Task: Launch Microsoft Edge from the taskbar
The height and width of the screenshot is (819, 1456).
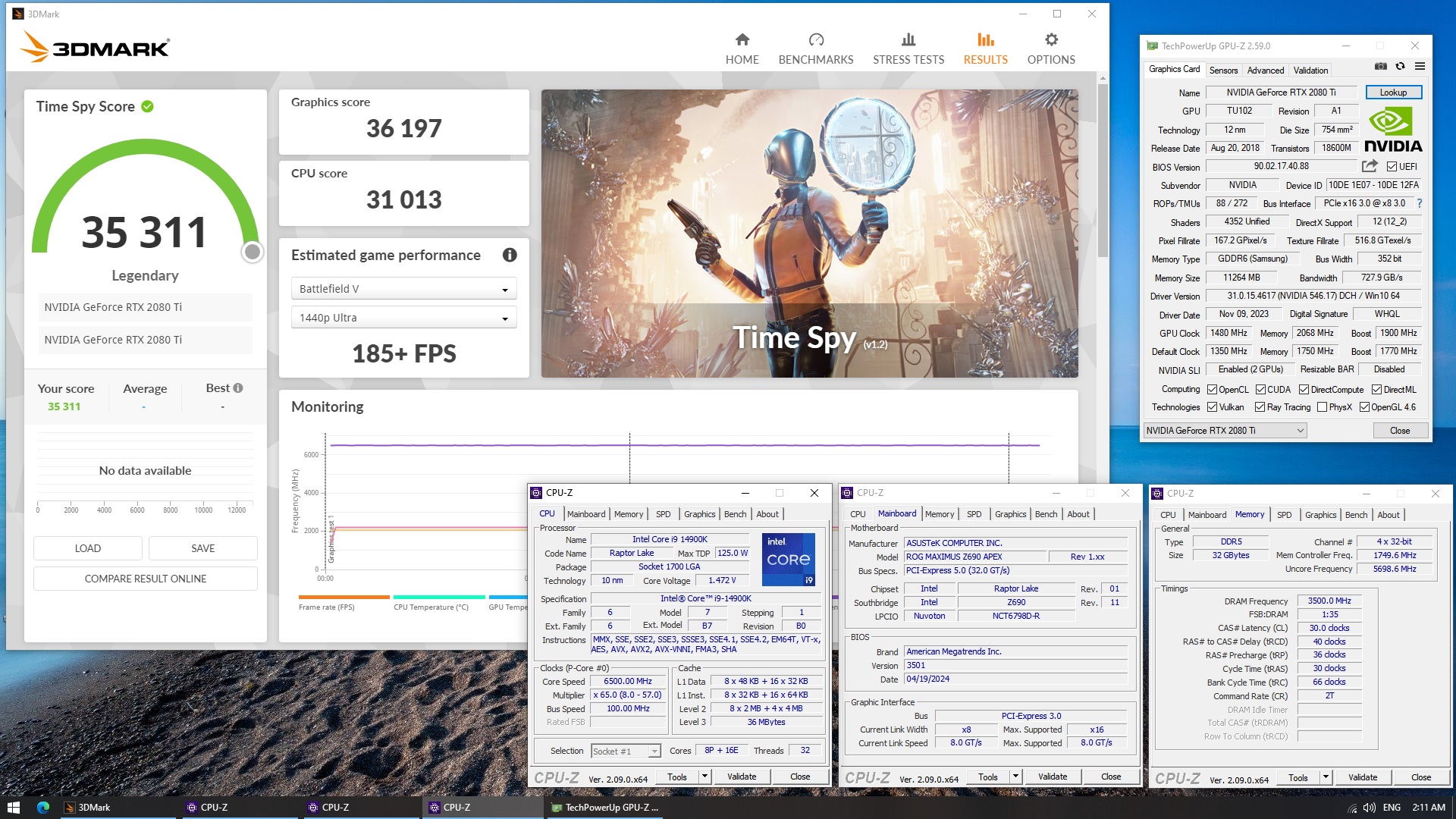Action: [43, 808]
